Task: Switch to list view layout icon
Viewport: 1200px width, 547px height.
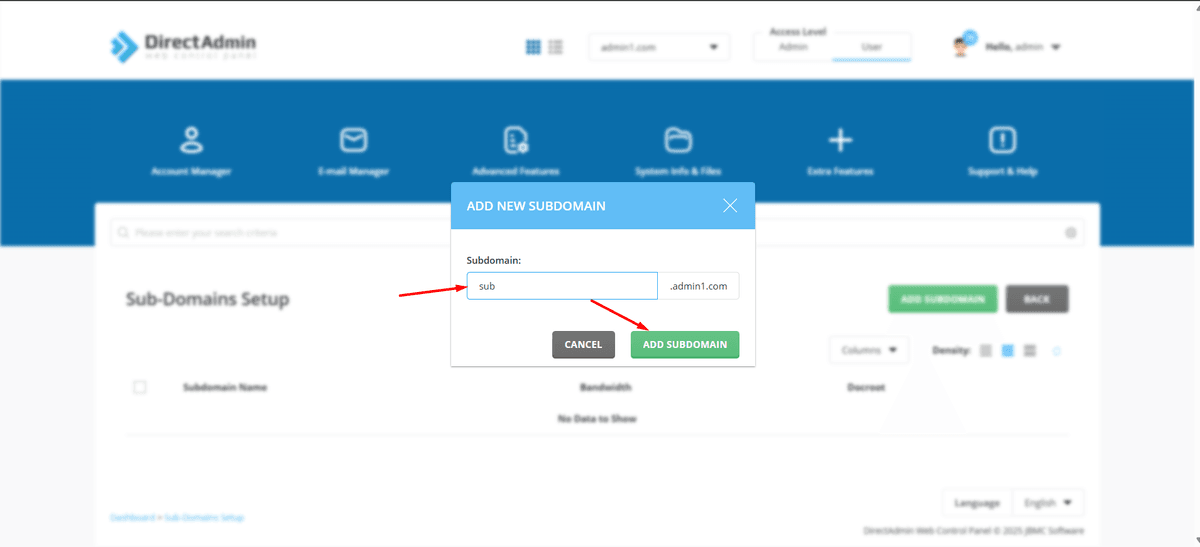Action: coord(556,47)
